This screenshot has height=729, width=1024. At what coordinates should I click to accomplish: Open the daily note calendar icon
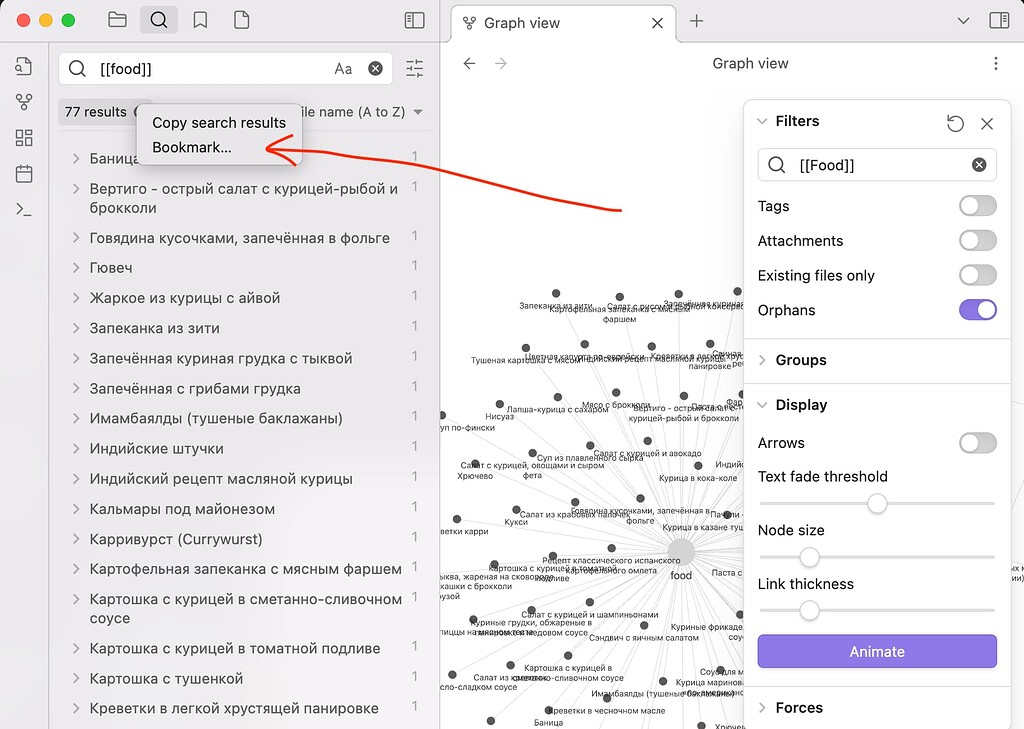tap(24, 173)
